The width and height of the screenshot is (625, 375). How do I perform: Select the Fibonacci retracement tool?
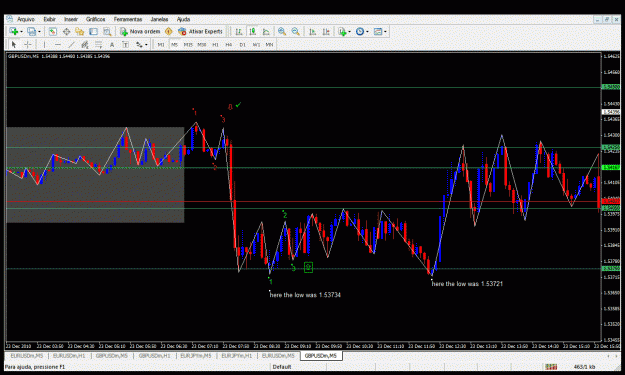pyautogui.click(x=98, y=45)
